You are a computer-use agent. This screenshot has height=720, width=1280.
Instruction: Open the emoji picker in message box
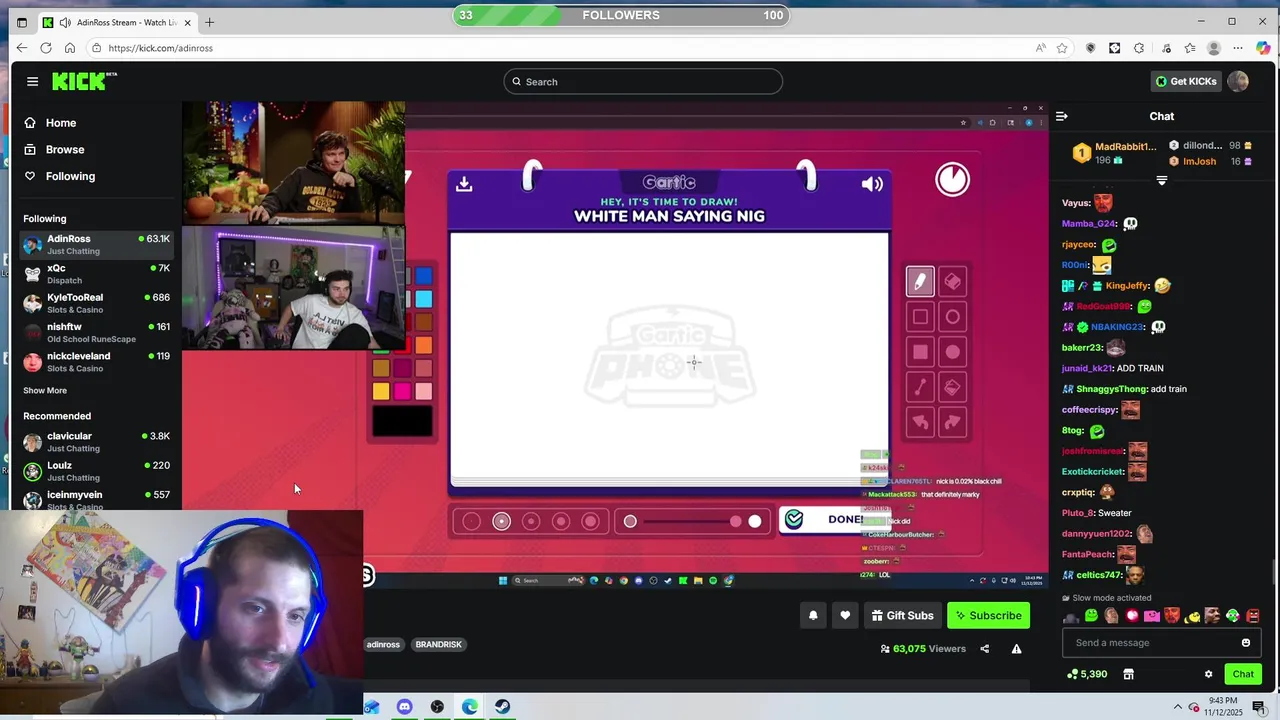coord(1245,643)
